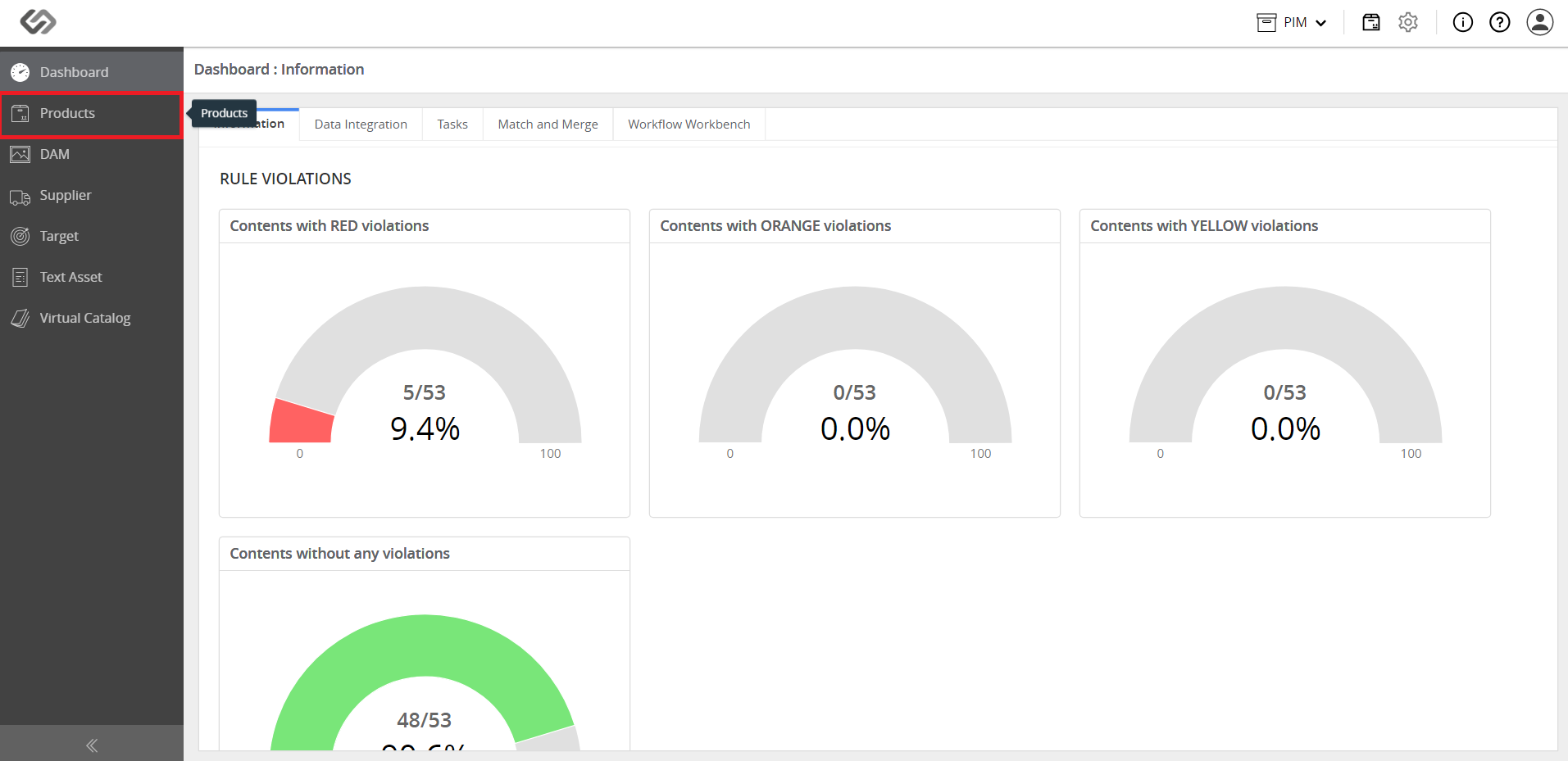Open the calendar schedule icon in header
The height and width of the screenshot is (761, 1568).
[1371, 22]
